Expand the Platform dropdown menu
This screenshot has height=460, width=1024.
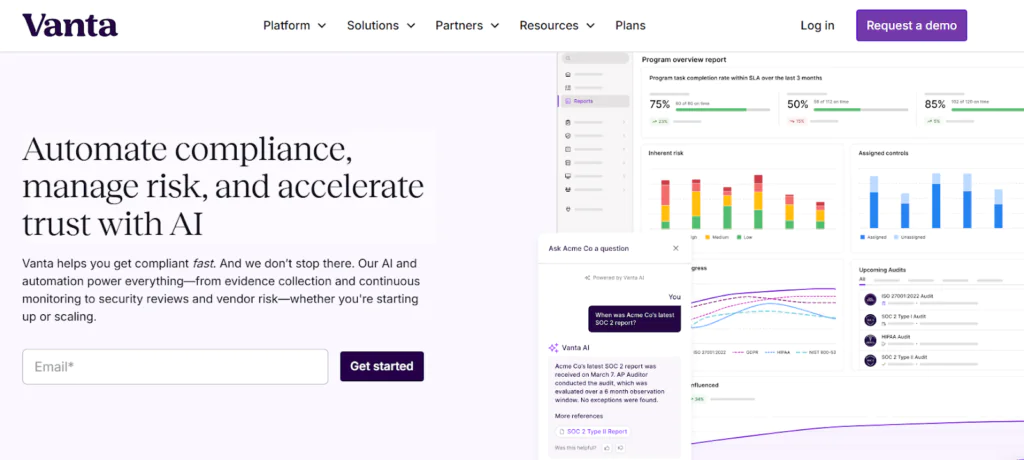(x=293, y=25)
